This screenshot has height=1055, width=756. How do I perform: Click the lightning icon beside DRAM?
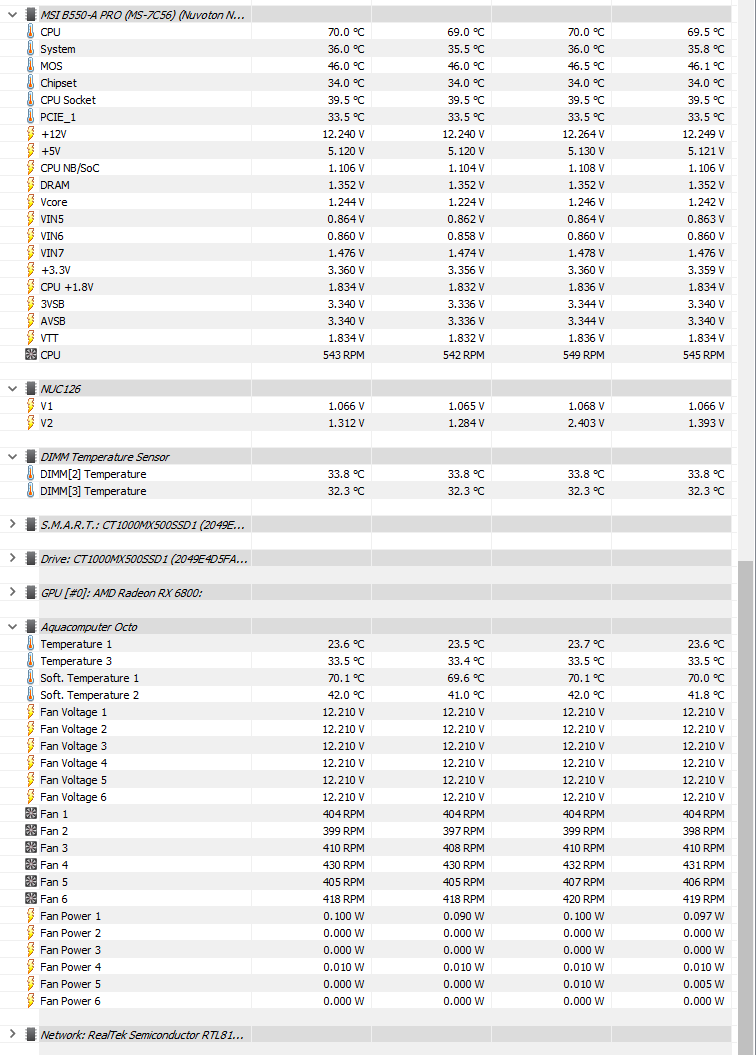30,184
